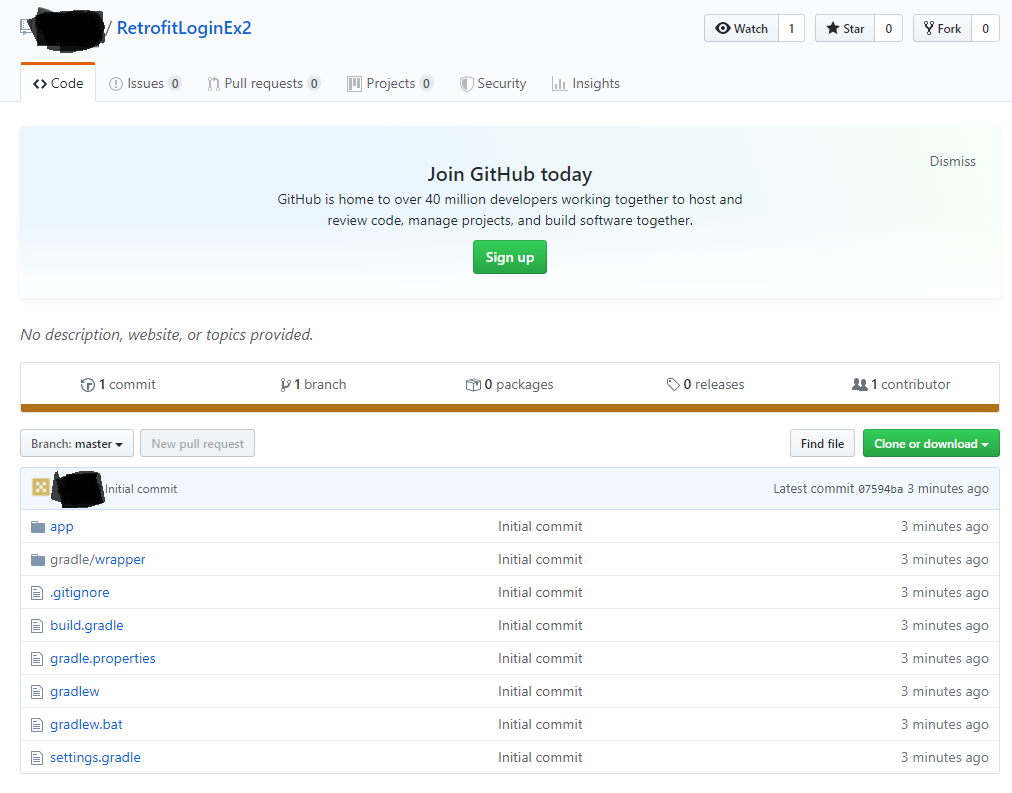Open the RetrofitLoginEx2 repository link

coord(184,28)
